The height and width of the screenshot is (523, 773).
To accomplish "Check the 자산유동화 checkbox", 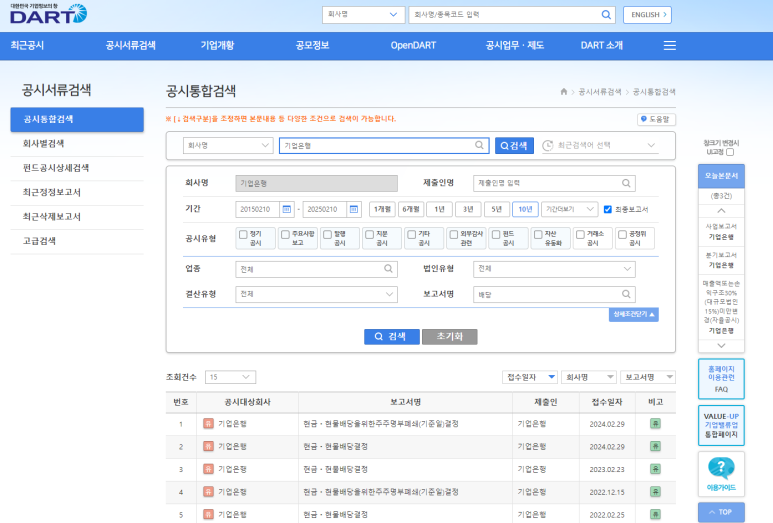I will [538, 235].
